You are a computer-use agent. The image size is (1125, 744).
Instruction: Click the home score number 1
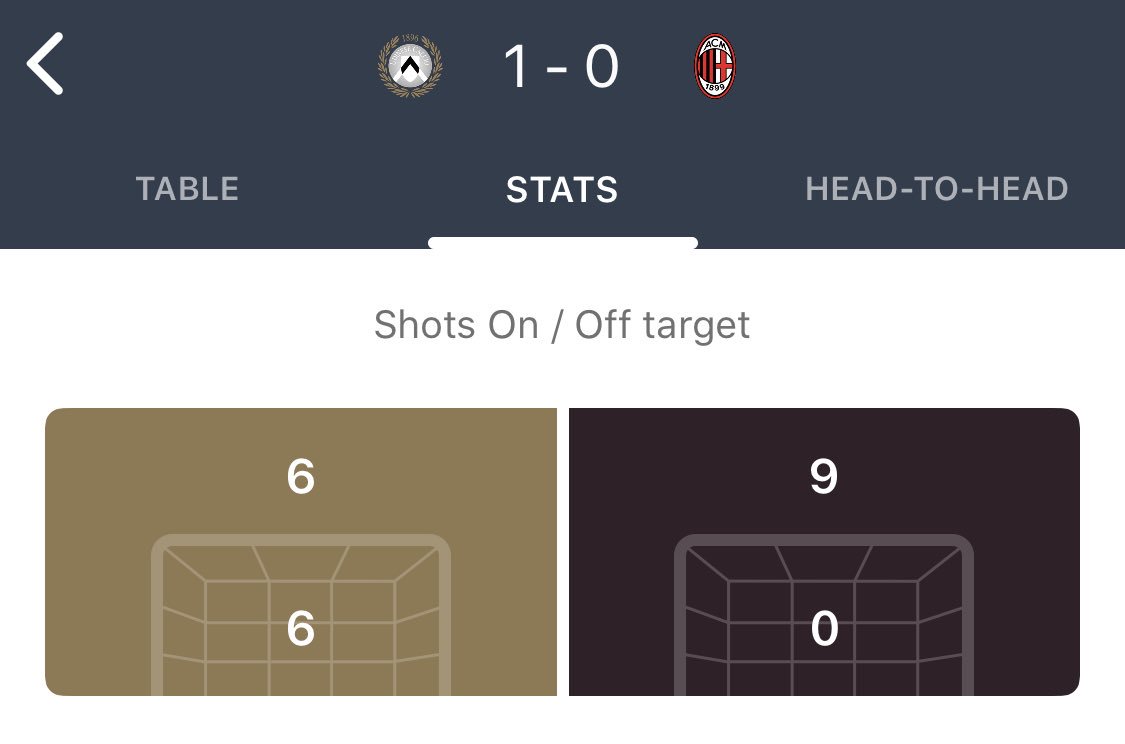514,68
